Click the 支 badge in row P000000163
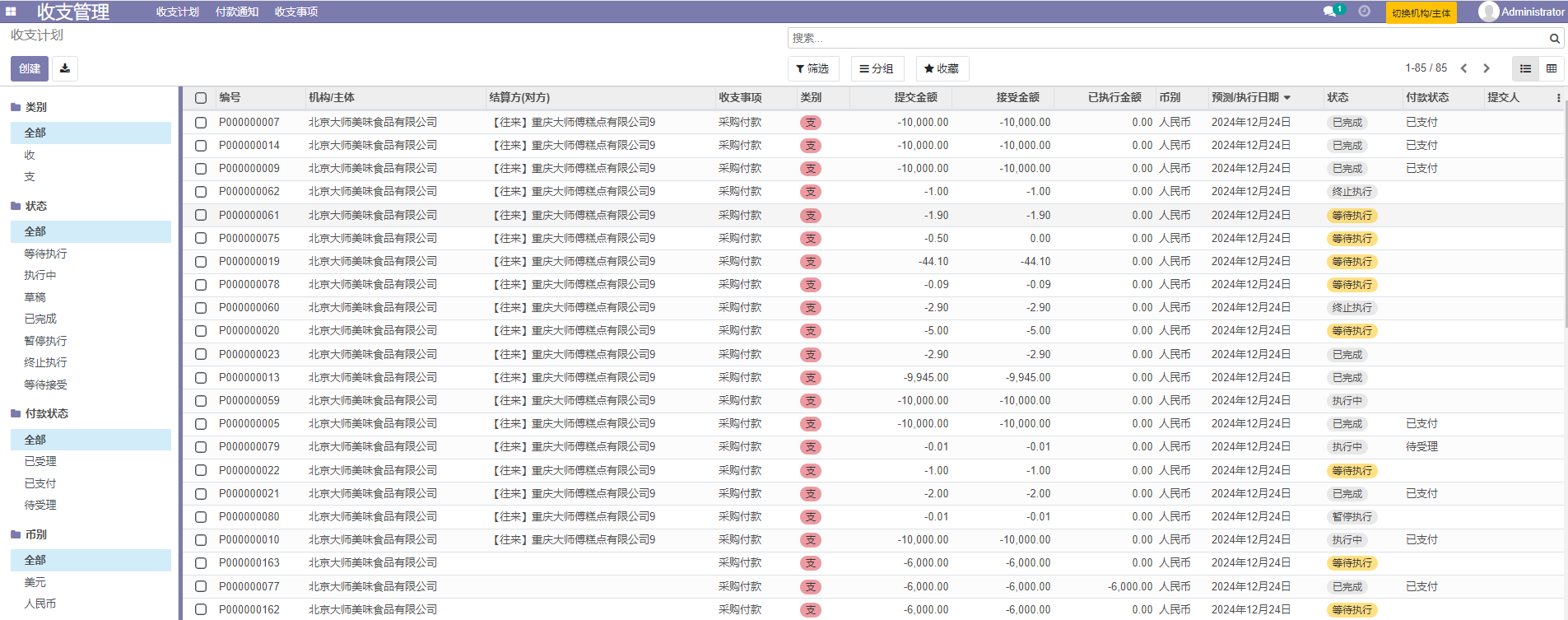 click(x=811, y=563)
